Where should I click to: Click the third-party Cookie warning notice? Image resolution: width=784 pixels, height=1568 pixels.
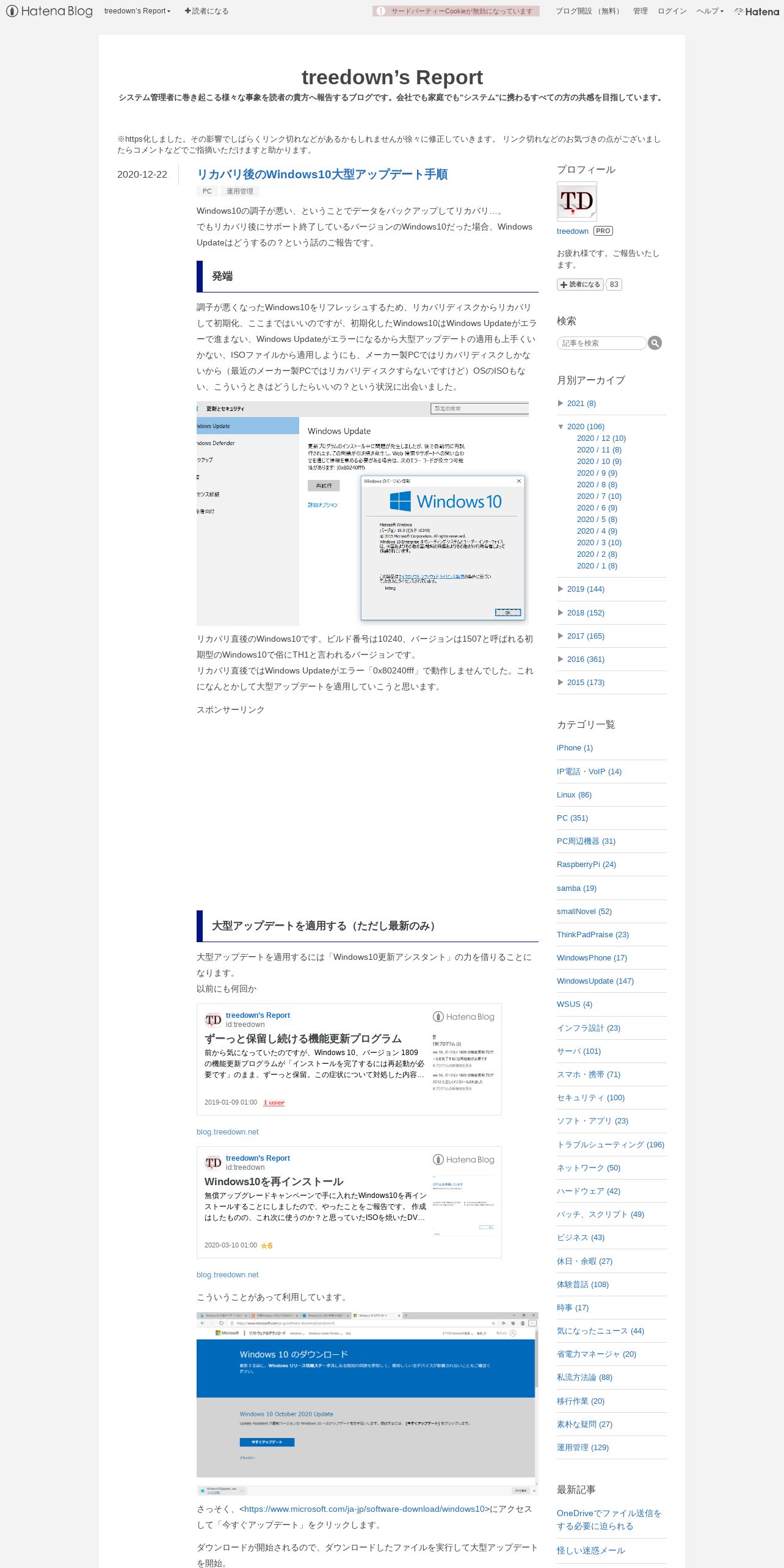click(x=456, y=11)
